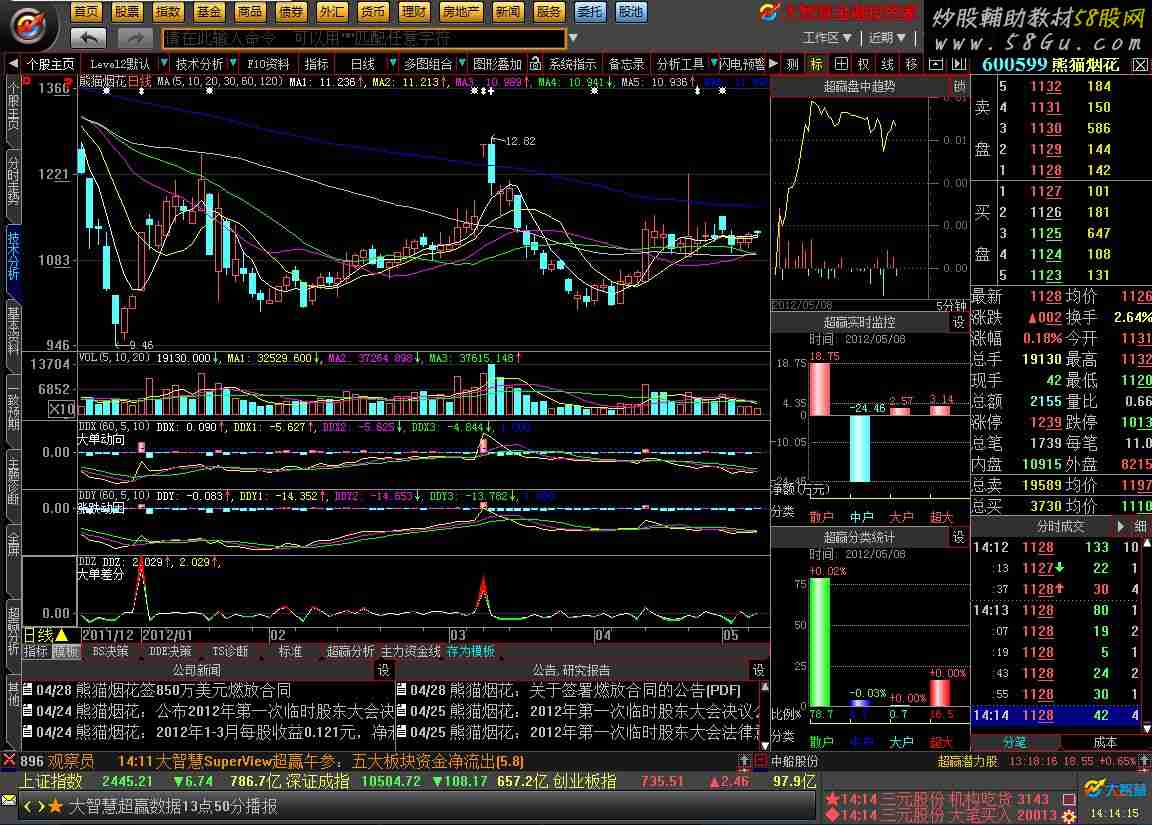1152x825 pixels.
Task: Click the 移 move tool icon
Action: (911, 64)
